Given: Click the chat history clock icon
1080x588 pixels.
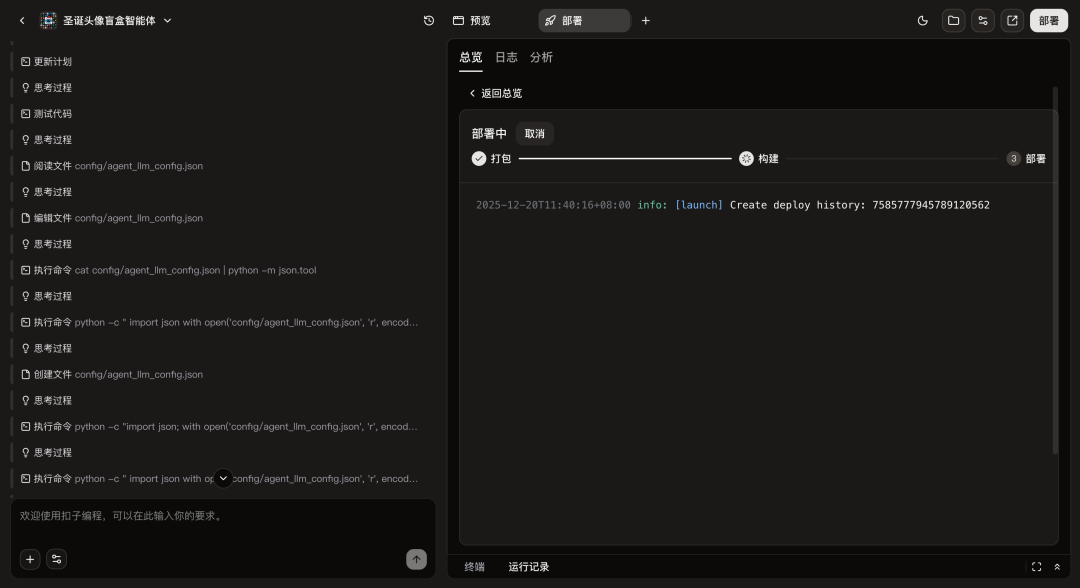Looking at the screenshot, I should click(x=429, y=20).
